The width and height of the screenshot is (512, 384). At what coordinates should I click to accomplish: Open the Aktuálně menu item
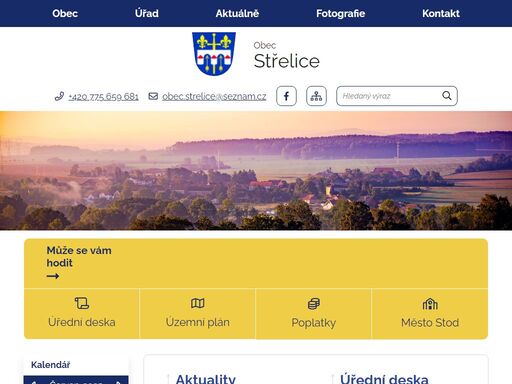pyautogui.click(x=237, y=13)
